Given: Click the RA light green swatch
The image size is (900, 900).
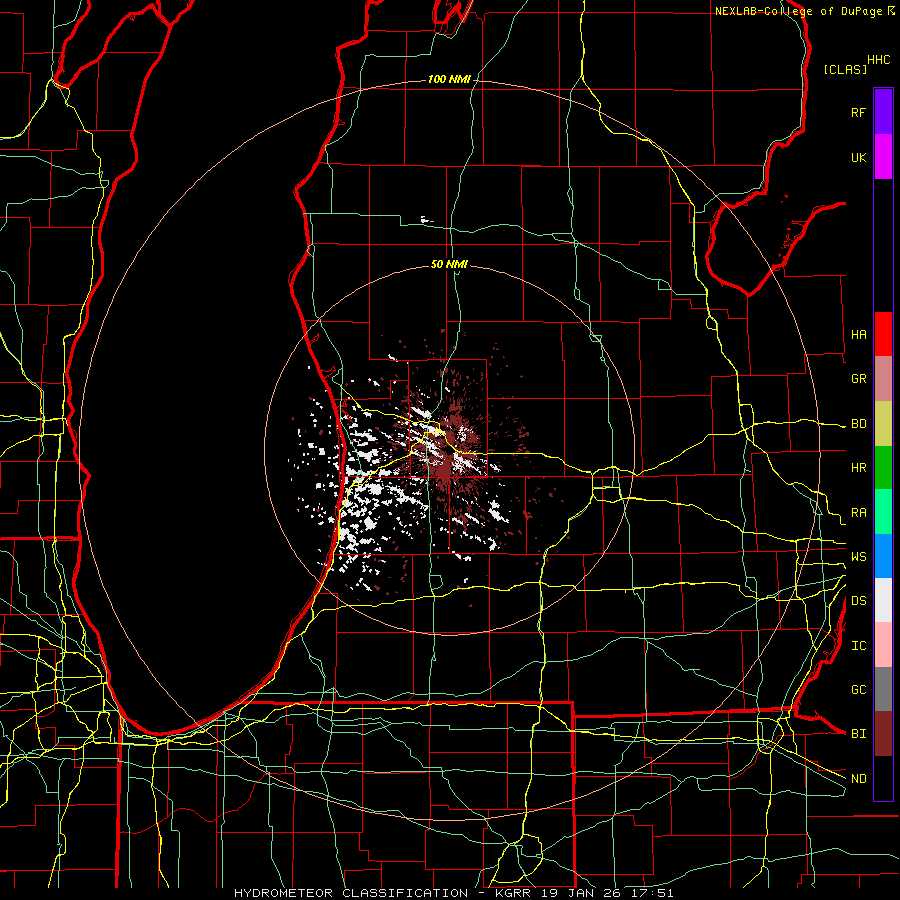Looking at the screenshot, I should (883, 512).
